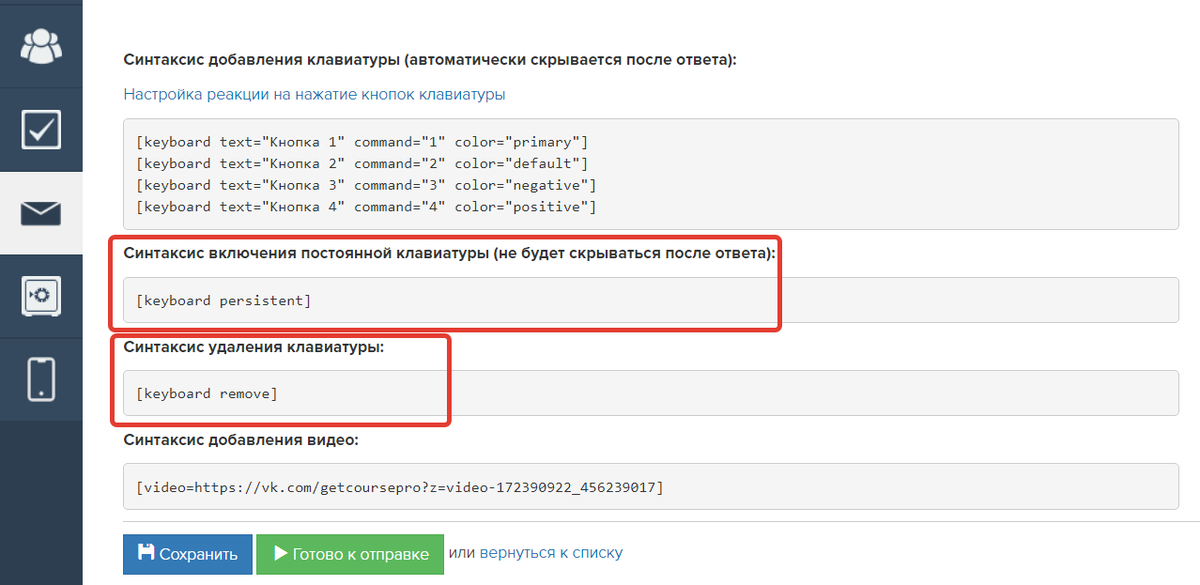Image resolution: width=1200 pixels, height=585 pixels.
Task: Click the Сохранить button
Action: point(188,554)
